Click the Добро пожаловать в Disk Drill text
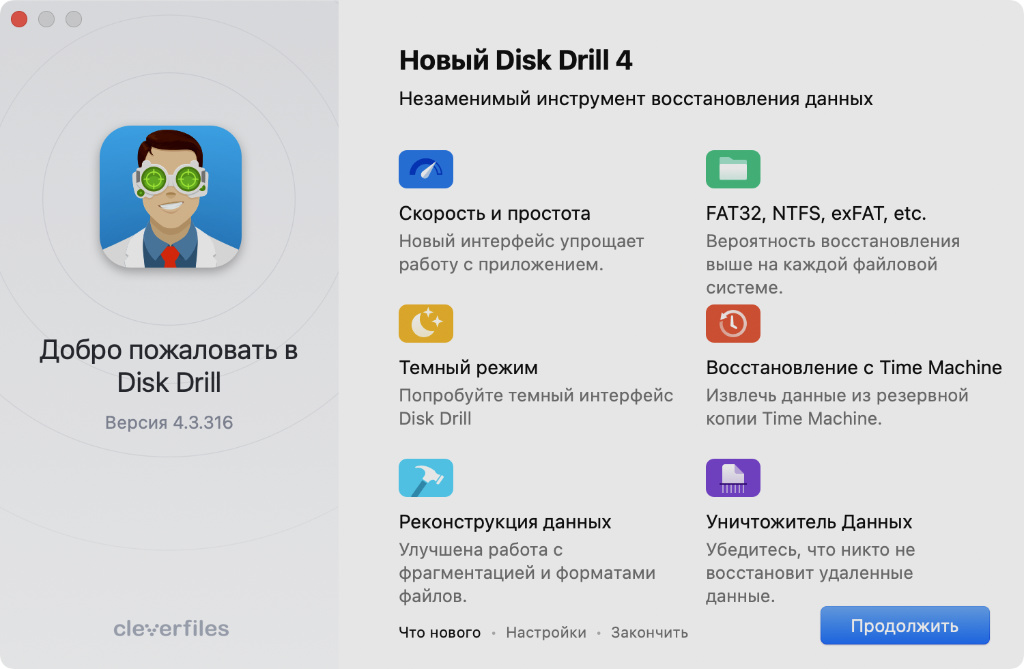The image size is (1024, 669). [168, 366]
